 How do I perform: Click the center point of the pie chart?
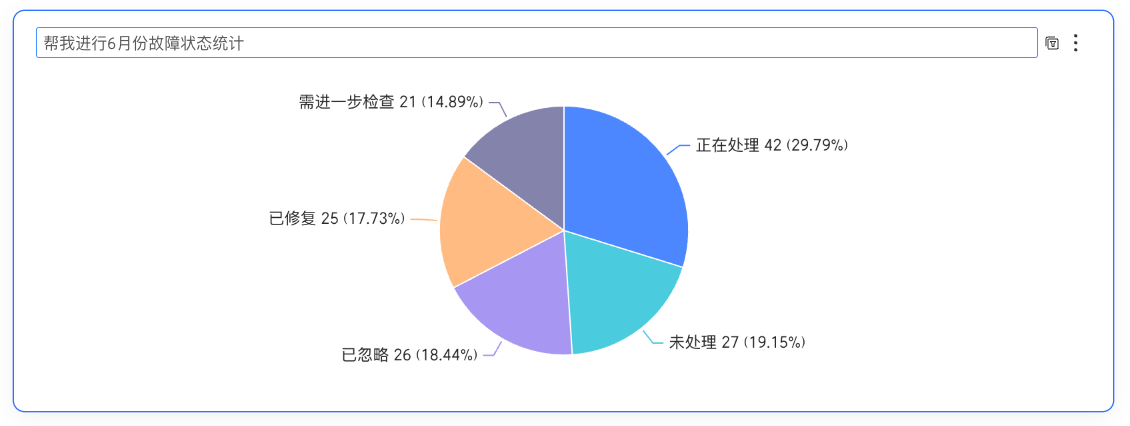tap(564, 231)
